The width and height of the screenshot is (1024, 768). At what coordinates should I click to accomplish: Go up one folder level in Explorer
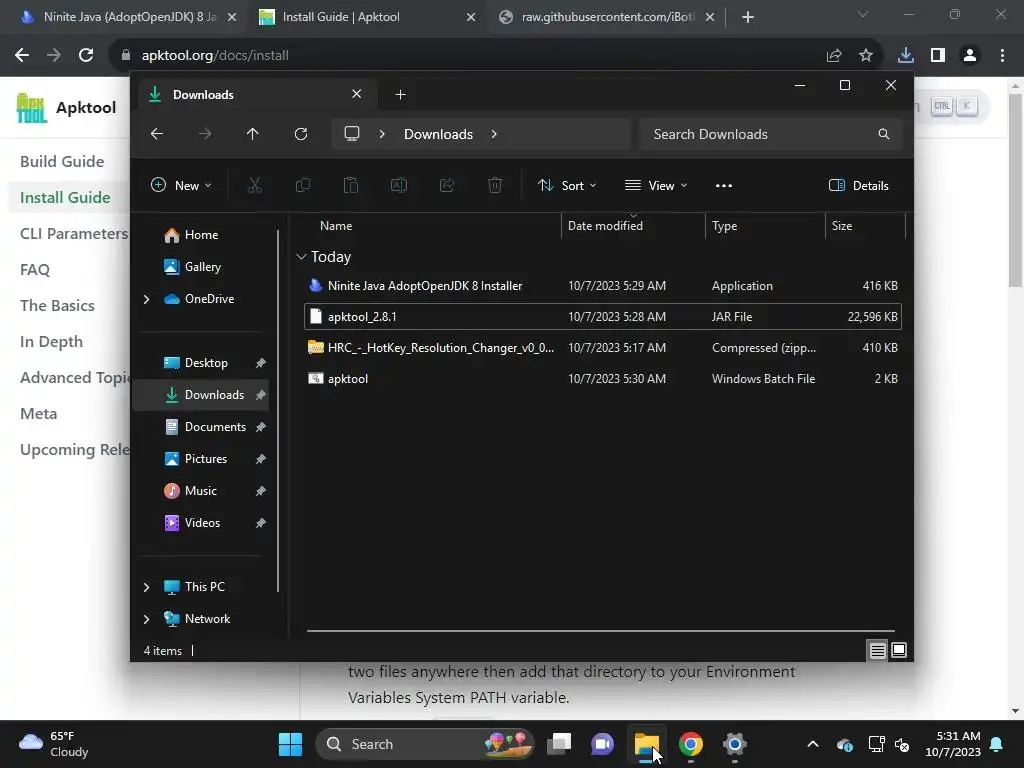pyautogui.click(x=253, y=134)
